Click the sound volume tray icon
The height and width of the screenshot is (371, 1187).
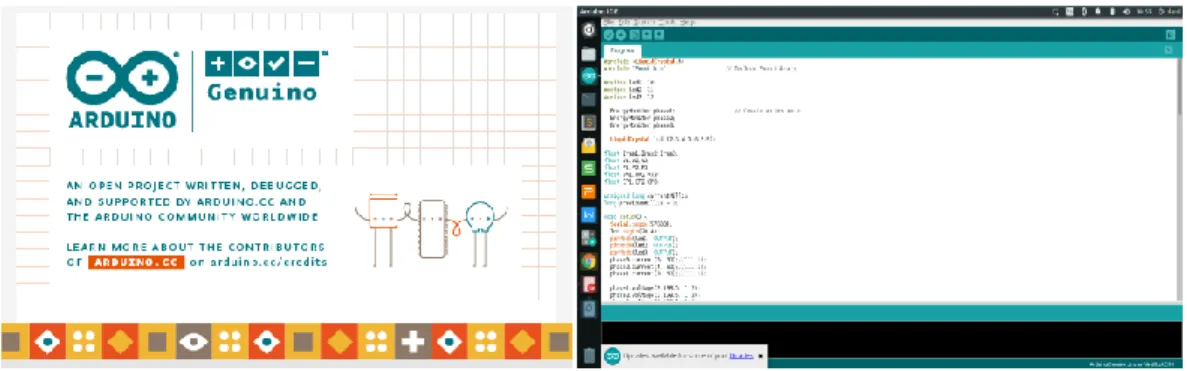pyautogui.click(x=1127, y=12)
